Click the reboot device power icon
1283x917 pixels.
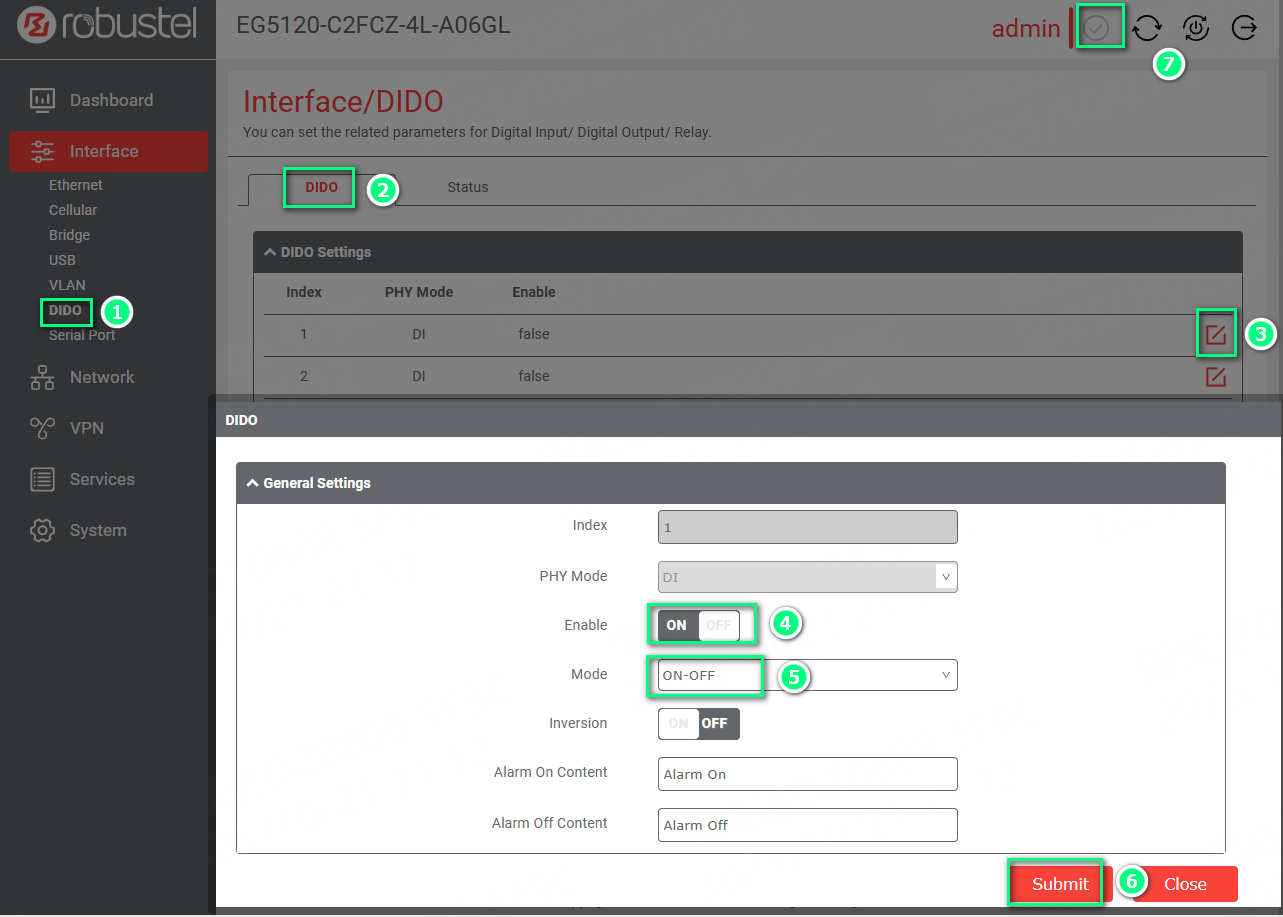1196,28
